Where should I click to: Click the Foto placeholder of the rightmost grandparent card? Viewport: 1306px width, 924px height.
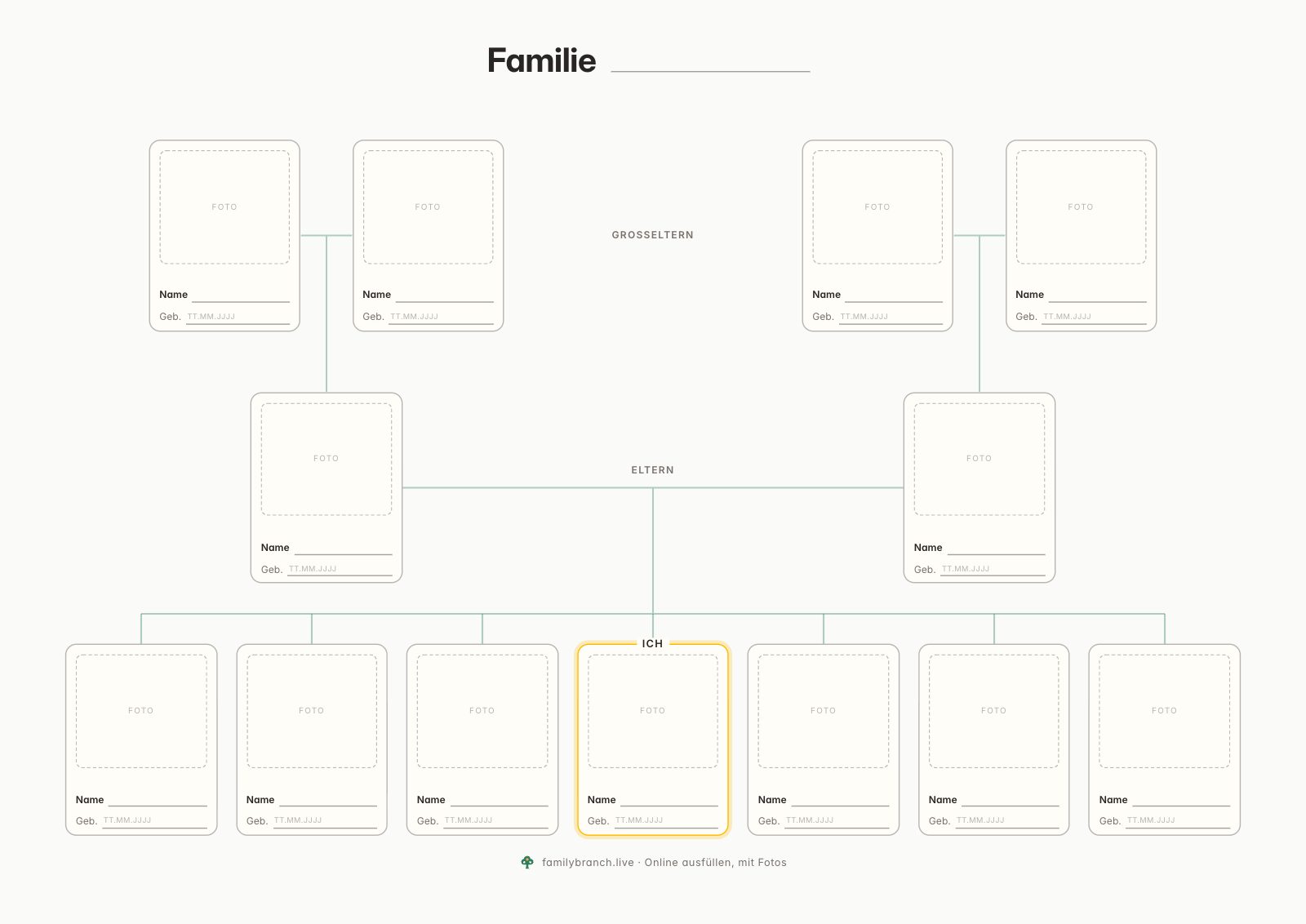coord(1081,207)
